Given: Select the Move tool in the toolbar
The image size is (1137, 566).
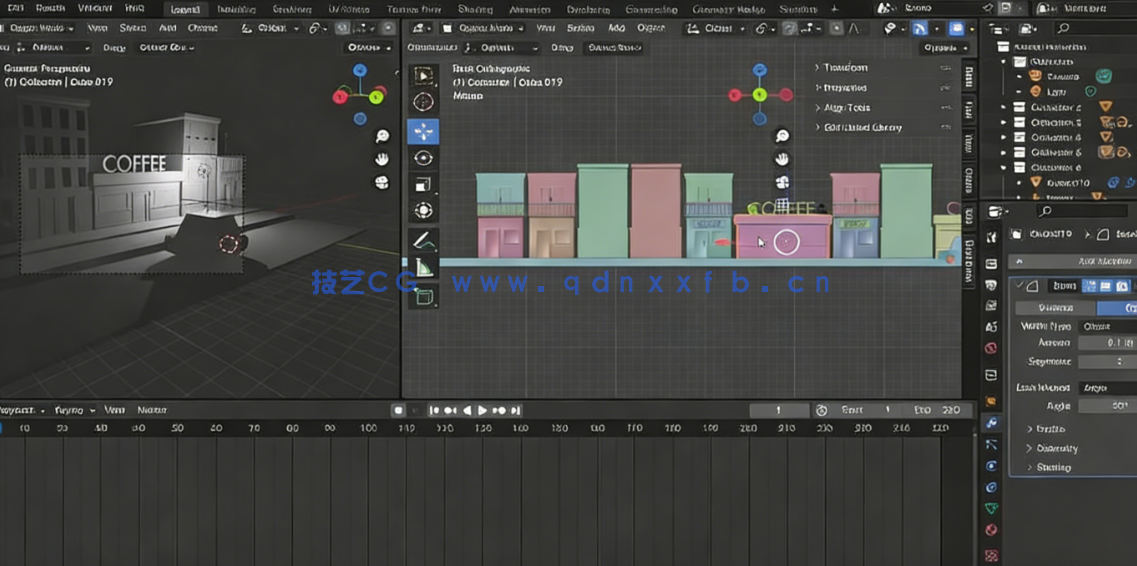Looking at the screenshot, I should (x=423, y=131).
